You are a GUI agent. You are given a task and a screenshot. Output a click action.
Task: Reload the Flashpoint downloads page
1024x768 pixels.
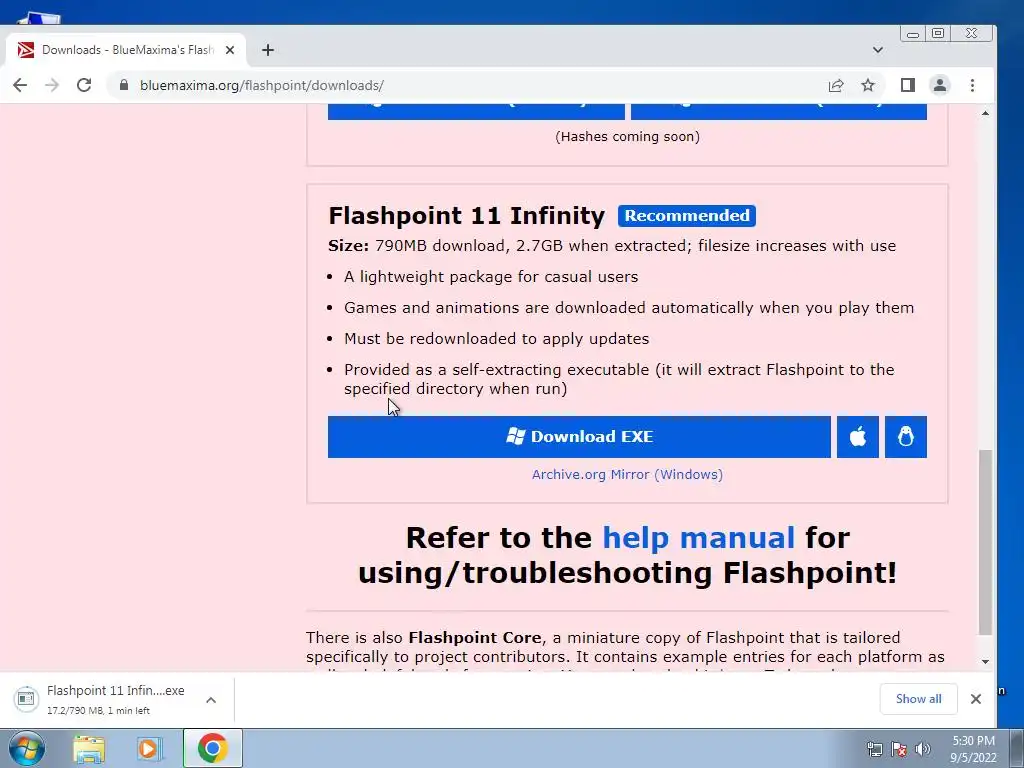(84, 85)
